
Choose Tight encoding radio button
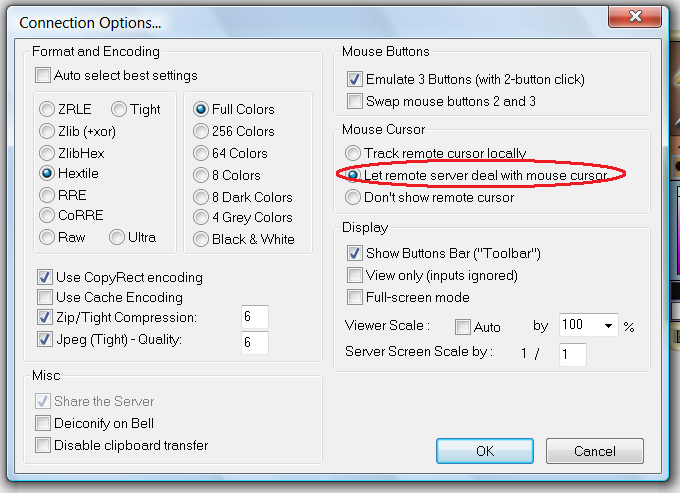119,109
